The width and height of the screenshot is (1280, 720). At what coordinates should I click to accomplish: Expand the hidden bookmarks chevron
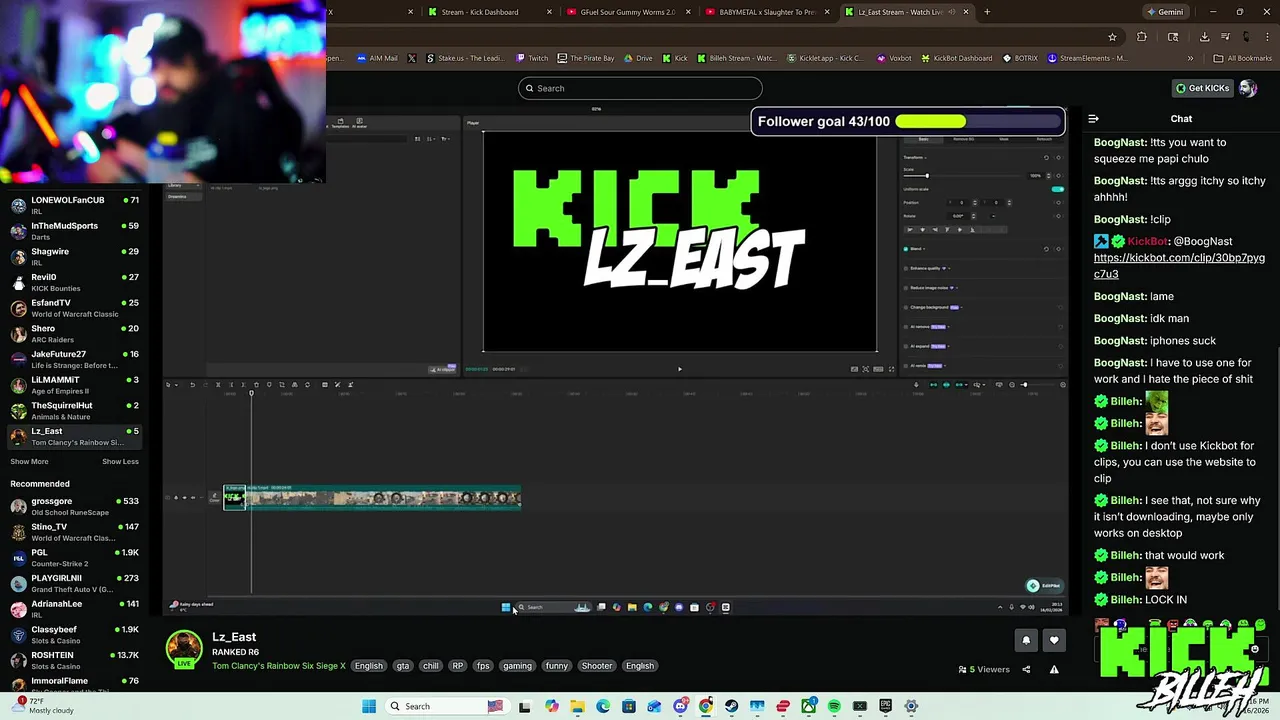[1191, 58]
